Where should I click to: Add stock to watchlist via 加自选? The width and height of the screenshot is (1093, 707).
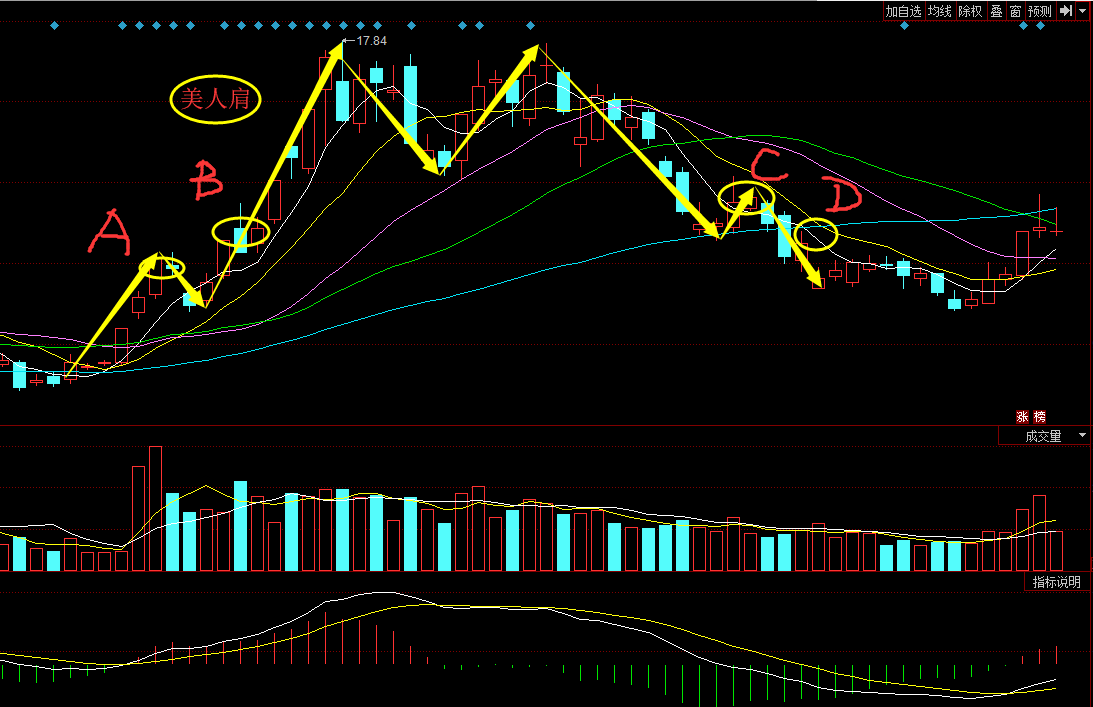click(903, 11)
